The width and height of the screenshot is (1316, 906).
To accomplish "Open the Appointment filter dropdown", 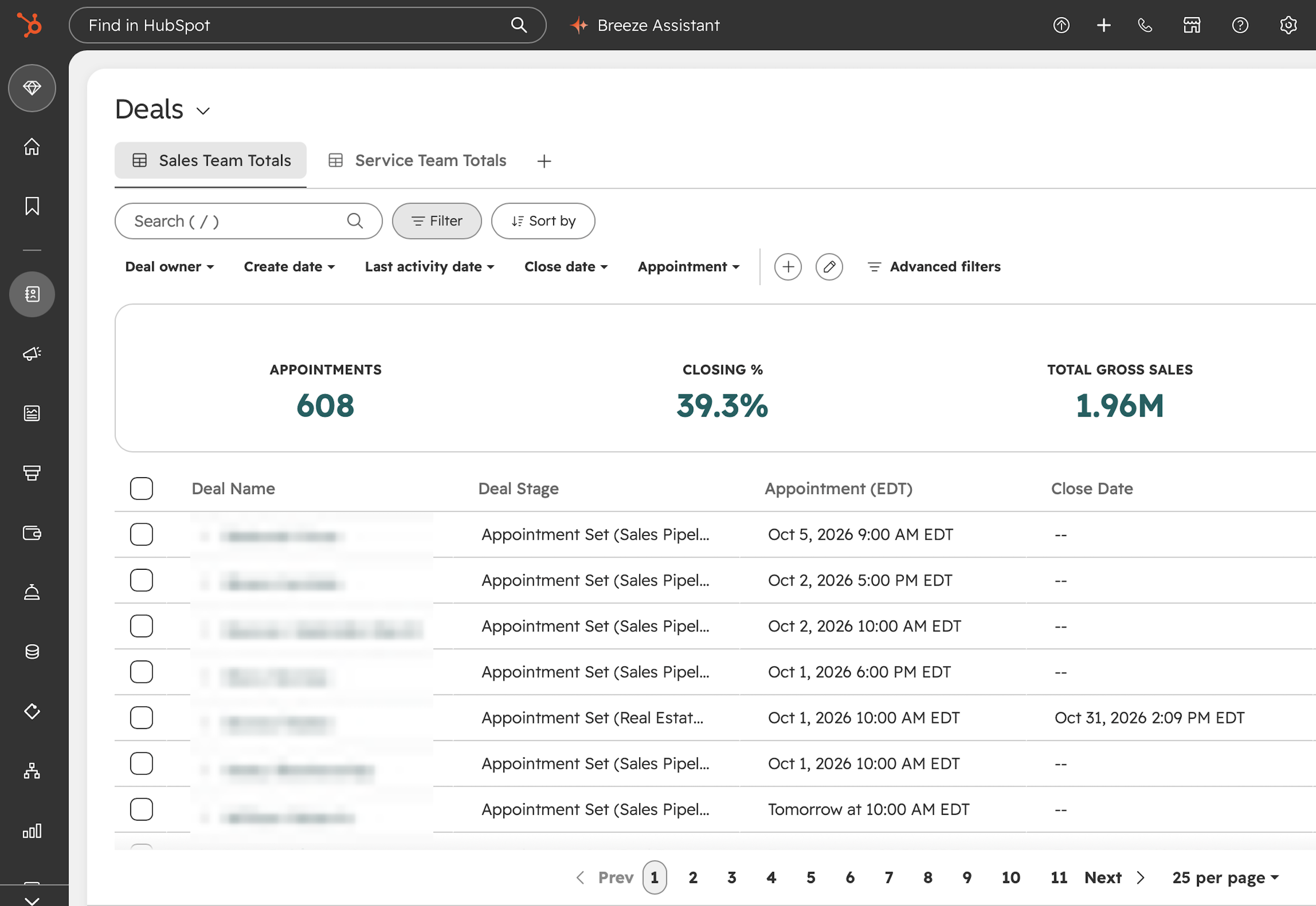I will 689,267.
